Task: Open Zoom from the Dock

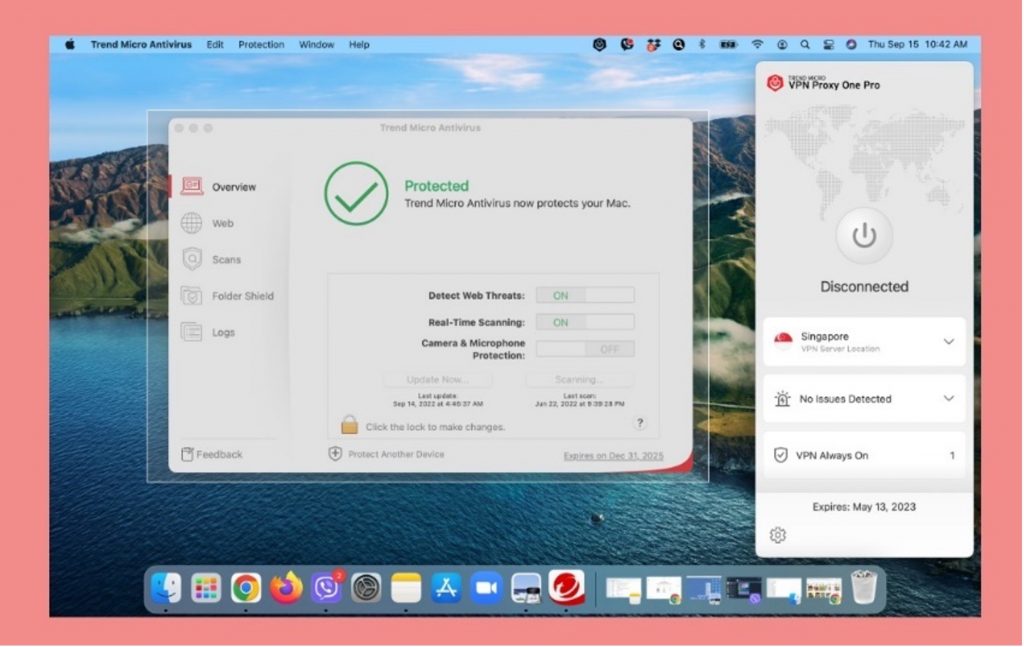Action: 486,588
